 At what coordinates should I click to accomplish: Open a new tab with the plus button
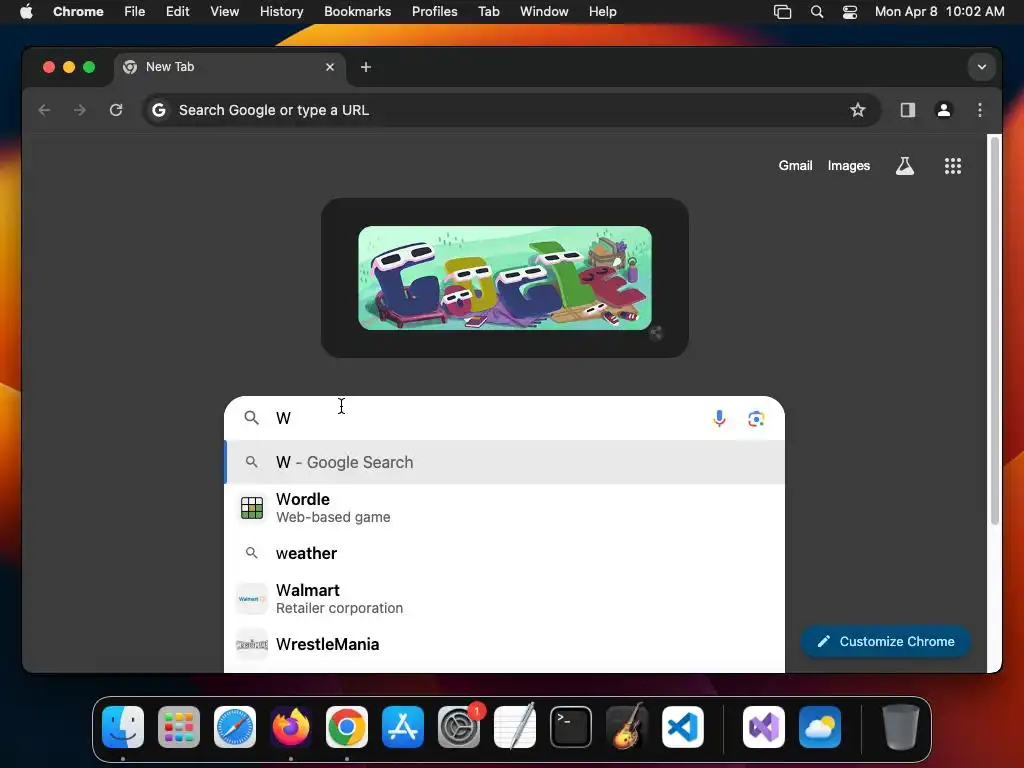[x=366, y=67]
